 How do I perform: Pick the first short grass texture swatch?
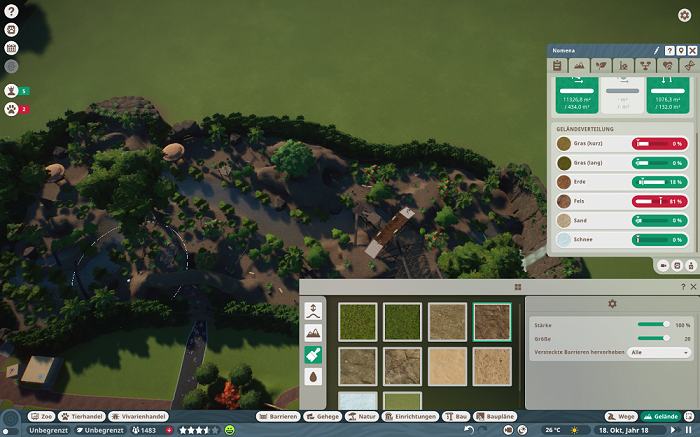click(358, 322)
